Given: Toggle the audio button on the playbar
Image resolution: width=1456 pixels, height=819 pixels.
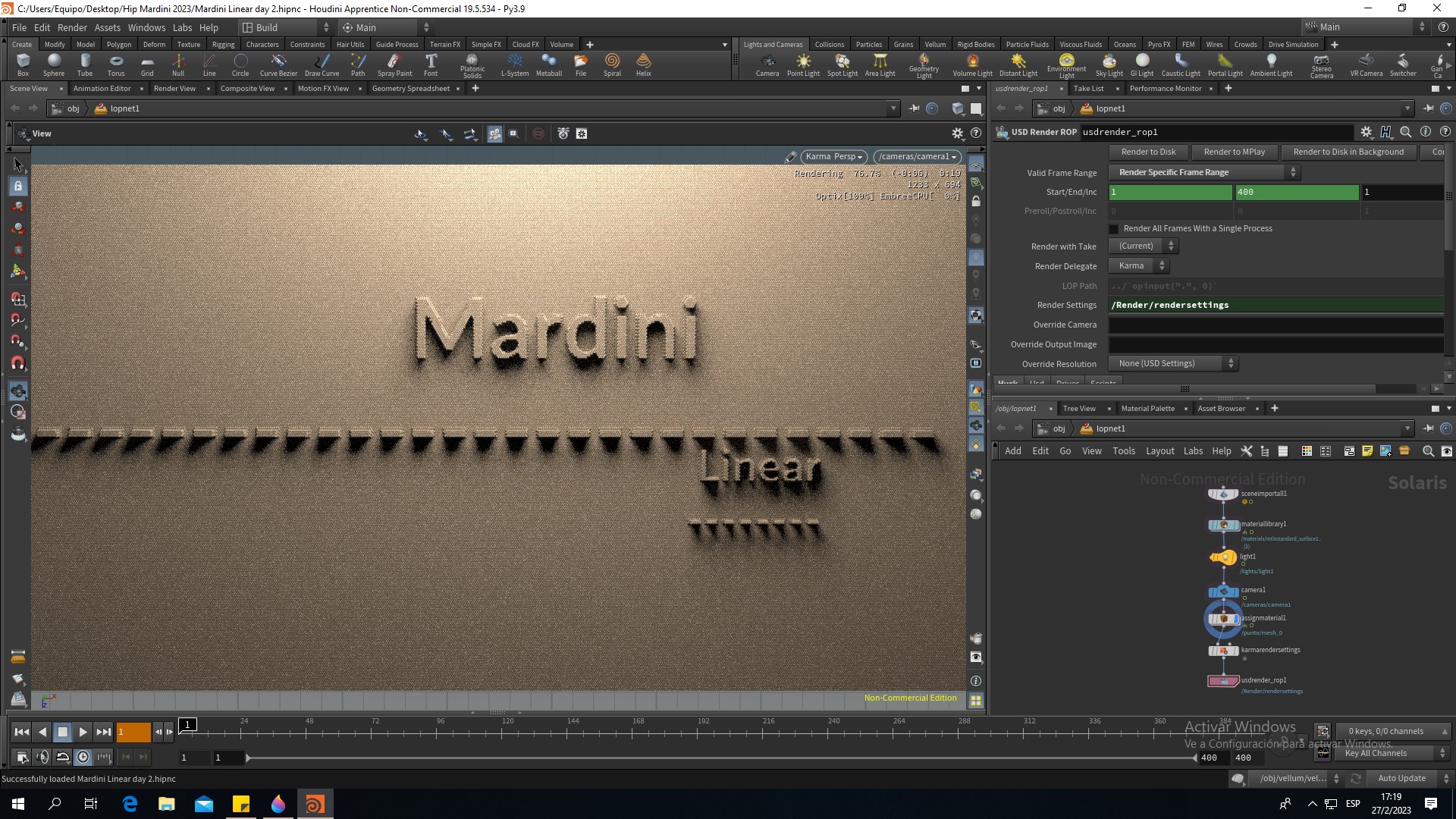Looking at the screenshot, I should pos(42,757).
